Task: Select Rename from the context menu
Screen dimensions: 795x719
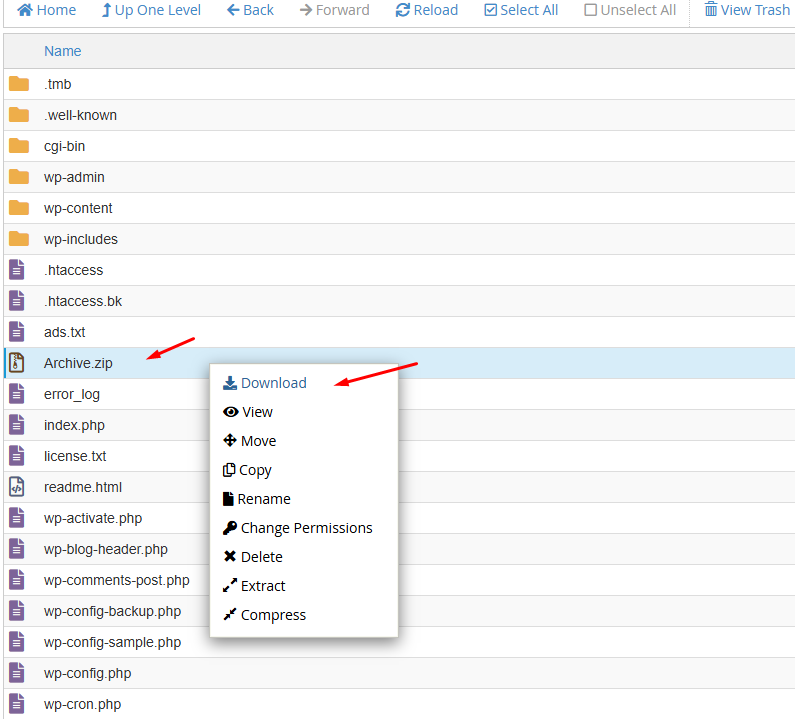Action: pos(257,499)
